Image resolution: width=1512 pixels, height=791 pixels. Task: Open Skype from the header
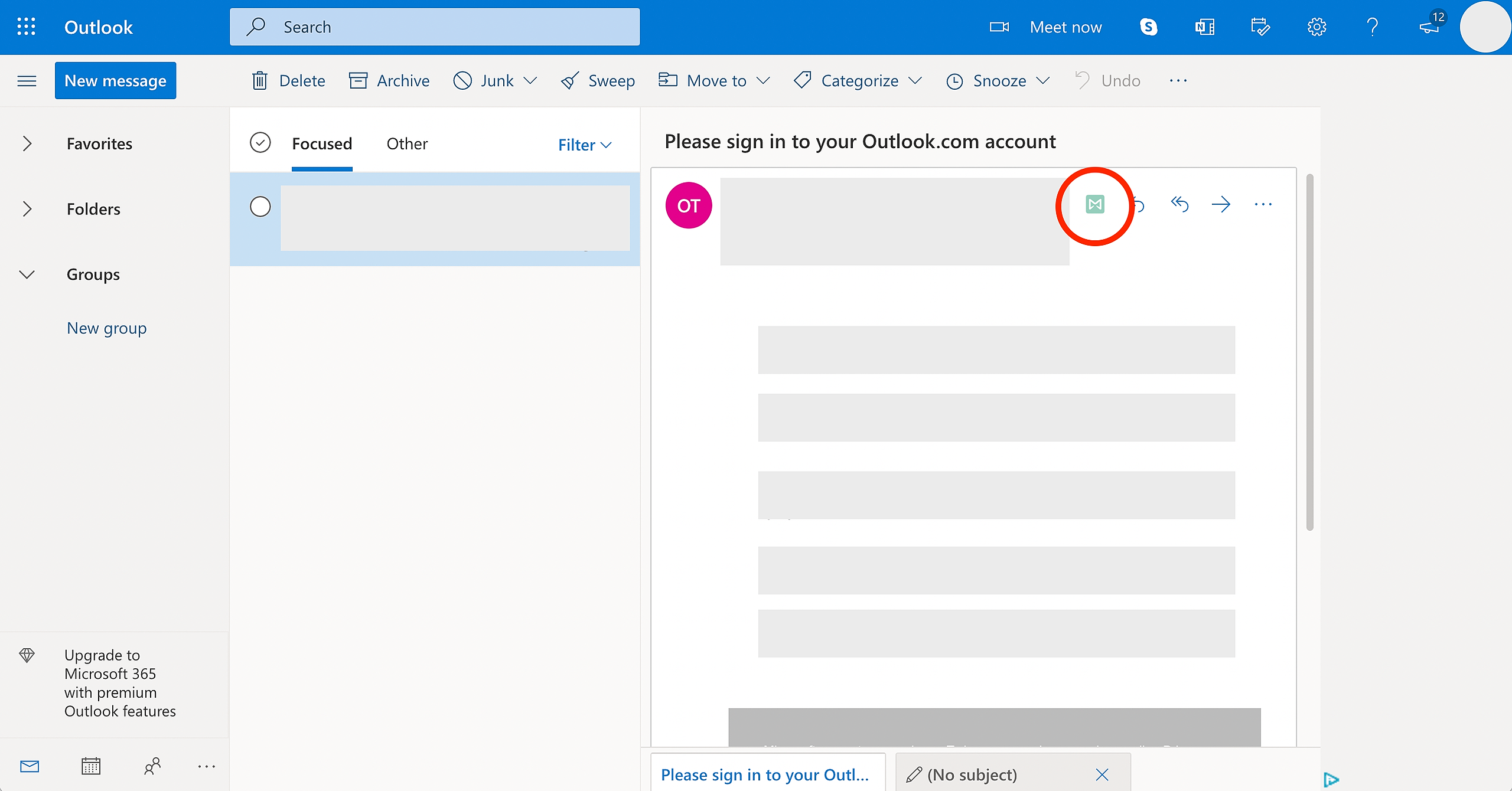tap(1148, 27)
